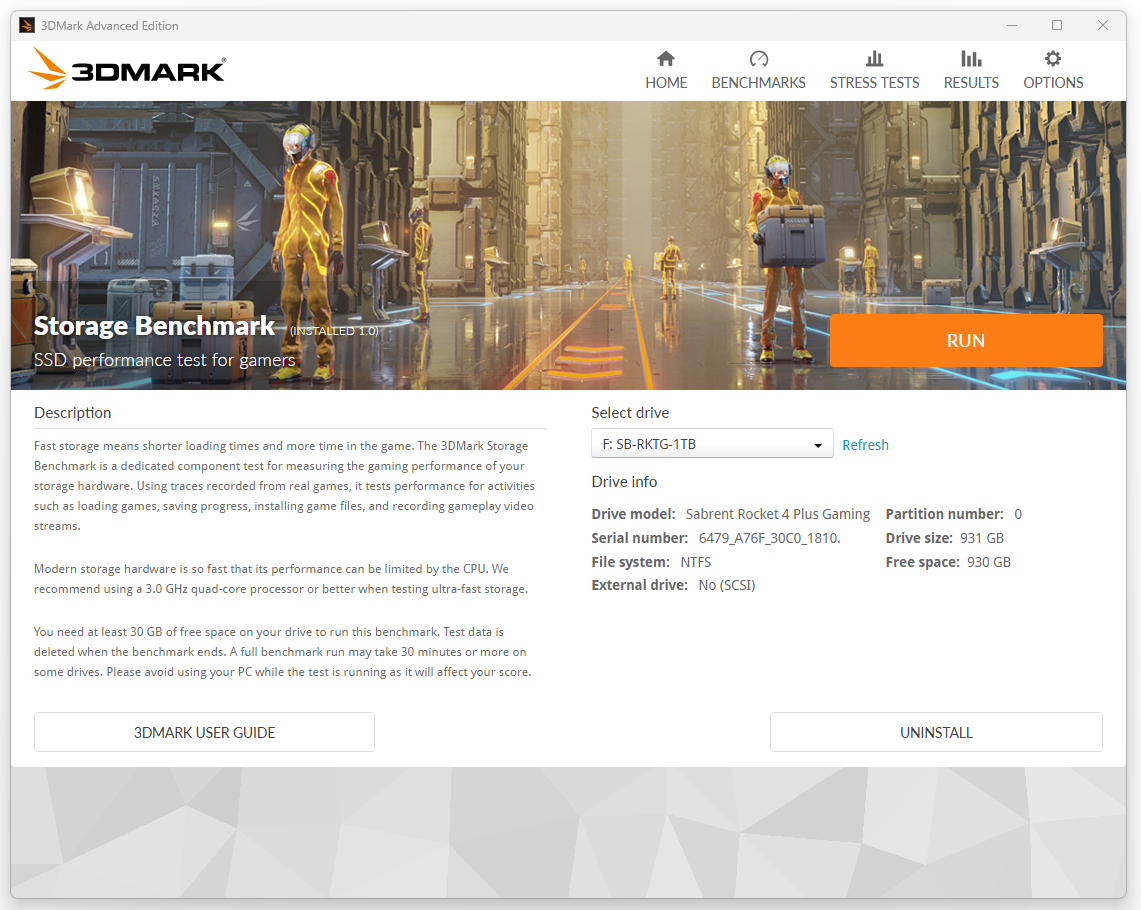Click the Benchmarks gauge icon
The height and width of the screenshot is (910, 1141).
(x=758, y=58)
